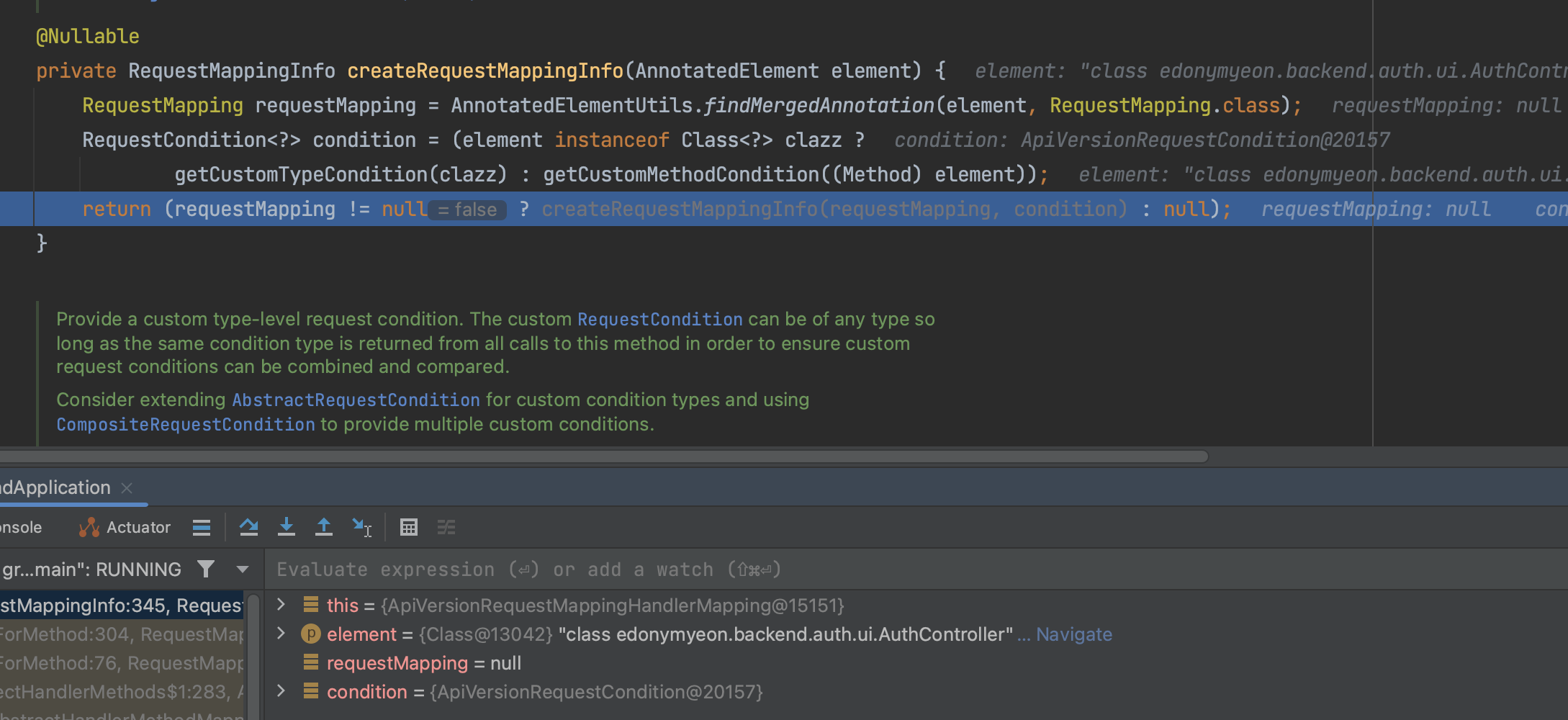The width and height of the screenshot is (1568, 720).
Task: Click the Step Out upload-arrow icon
Action: coord(324,528)
